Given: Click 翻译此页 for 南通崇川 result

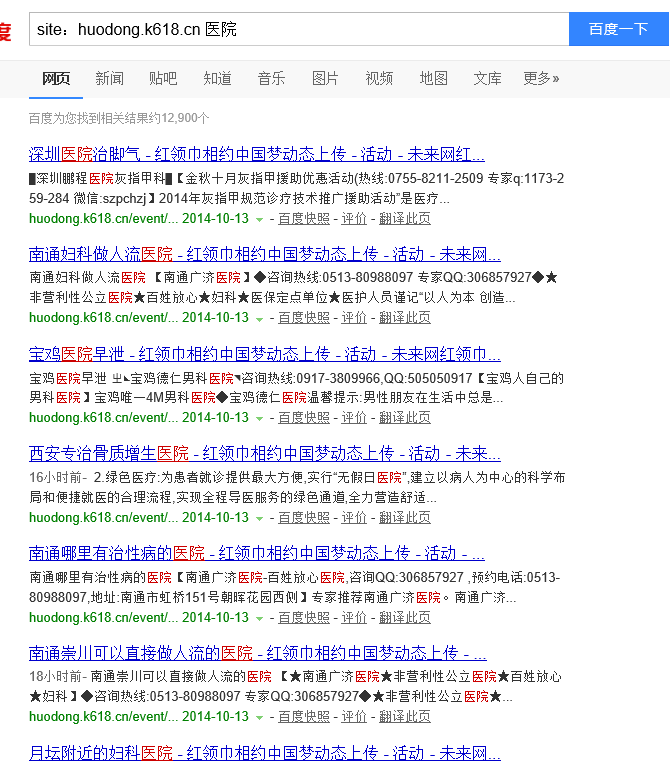Looking at the screenshot, I should coord(405,716).
